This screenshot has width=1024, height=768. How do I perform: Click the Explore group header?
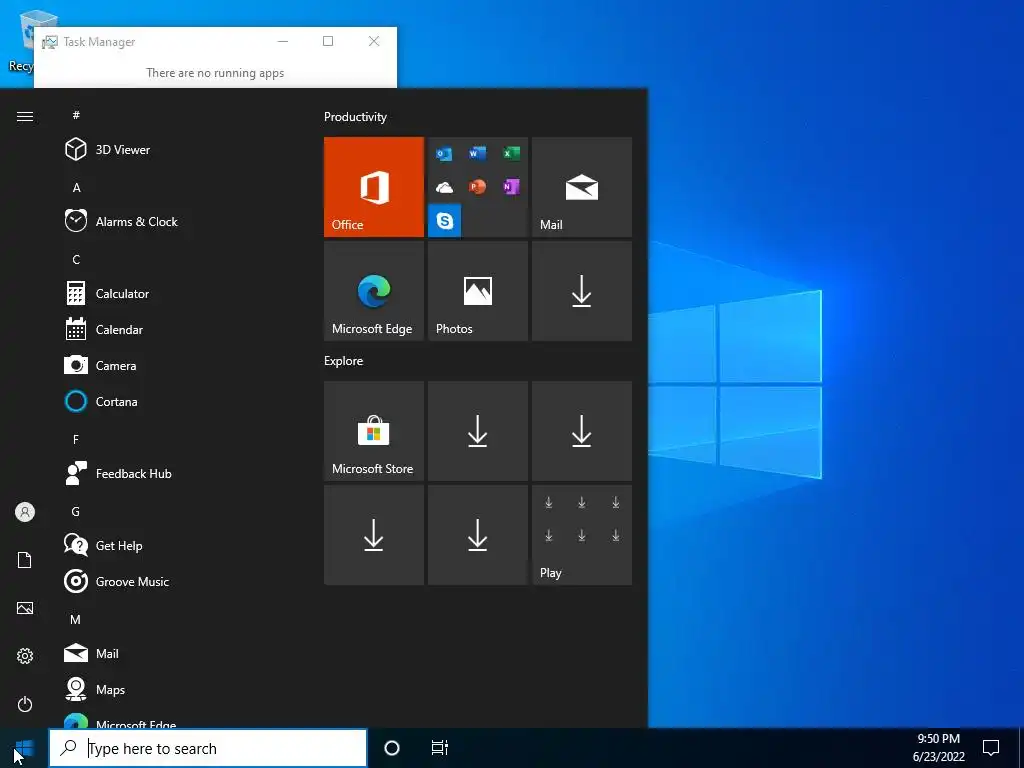pyautogui.click(x=344, y=360)
